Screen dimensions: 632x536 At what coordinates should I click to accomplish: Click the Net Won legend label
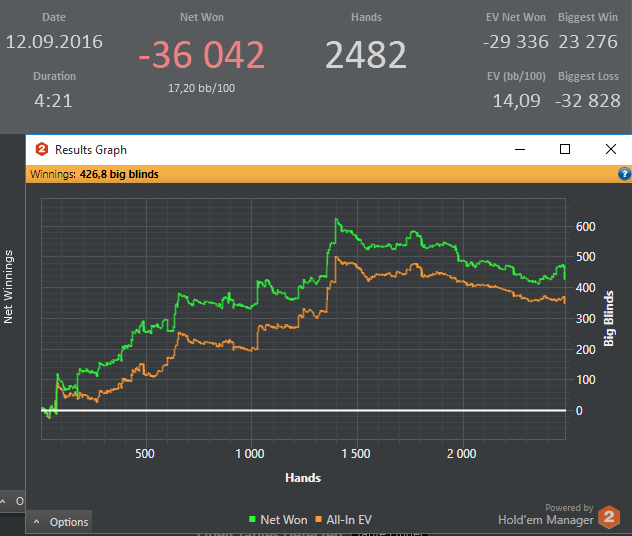pos(284,520)
